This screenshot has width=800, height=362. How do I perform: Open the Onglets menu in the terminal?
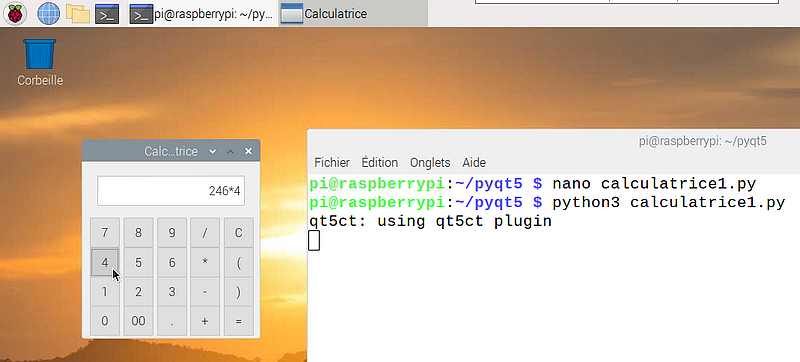[x=430, y=163]
